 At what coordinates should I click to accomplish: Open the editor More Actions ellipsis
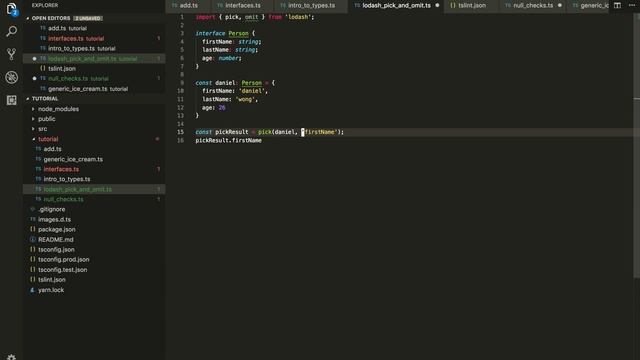click(x=632, y=5)
